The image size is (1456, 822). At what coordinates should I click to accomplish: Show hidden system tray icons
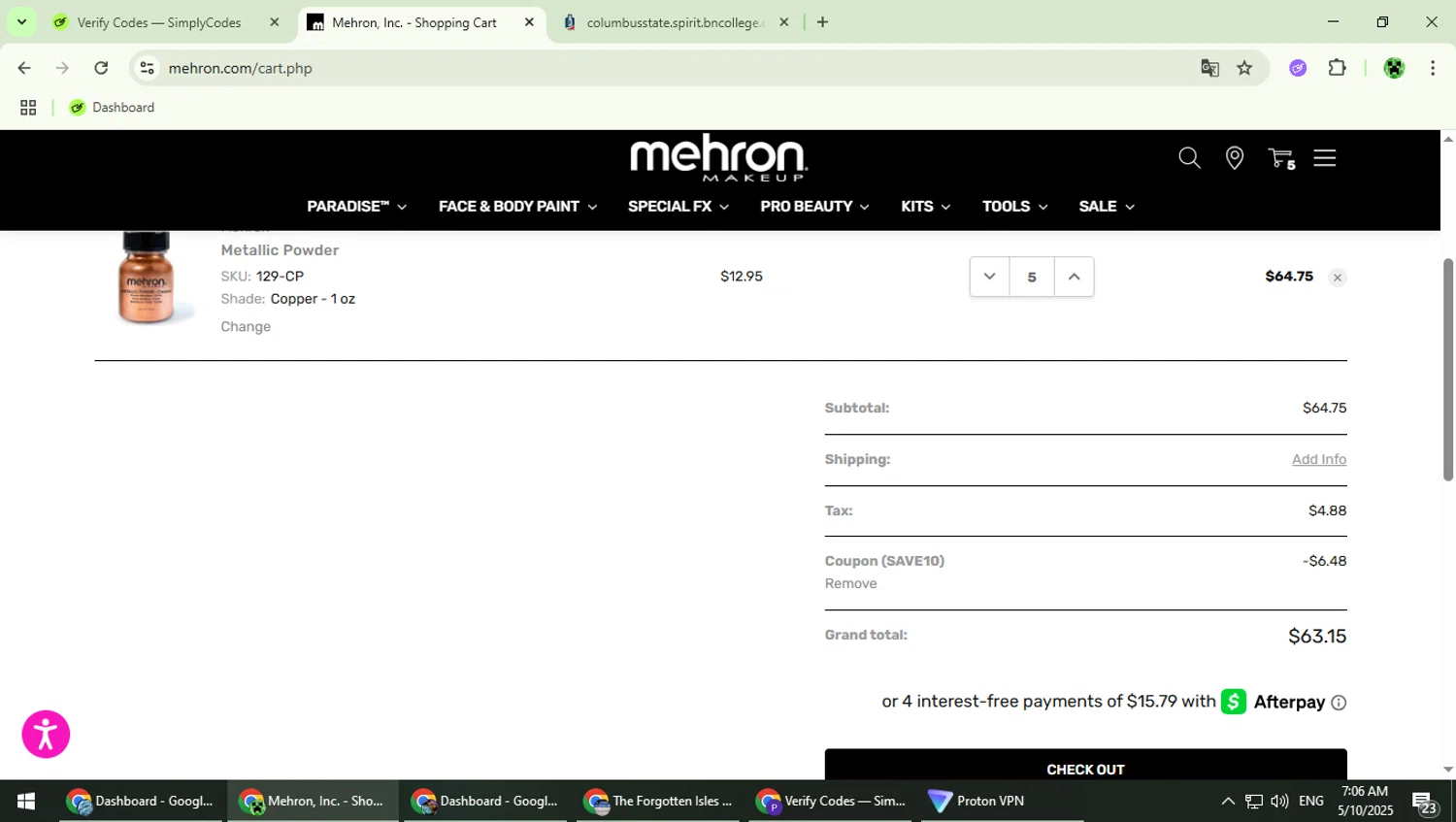[x=1228, y=802]
